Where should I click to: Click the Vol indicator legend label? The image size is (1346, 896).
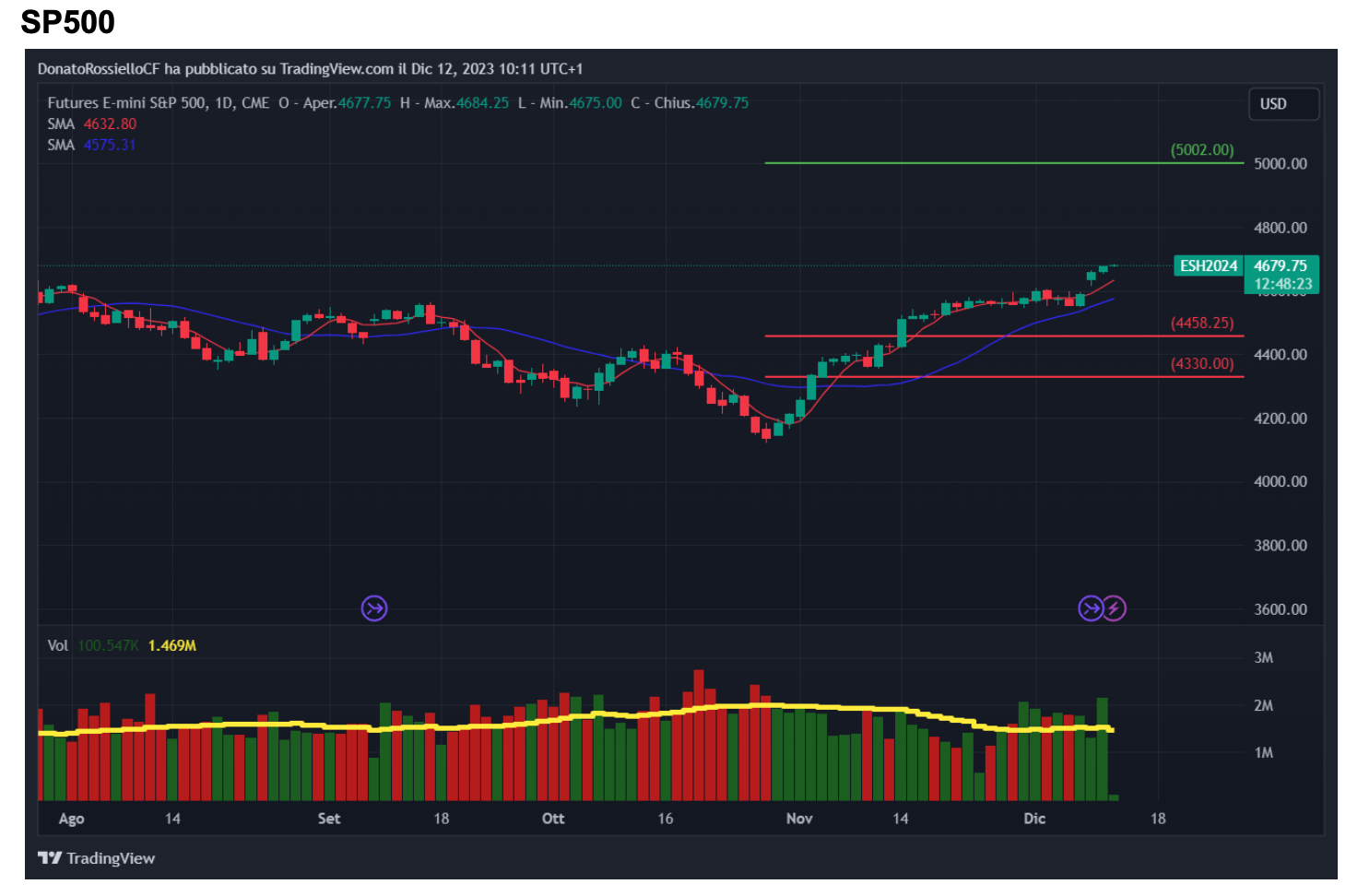point(58,645)
